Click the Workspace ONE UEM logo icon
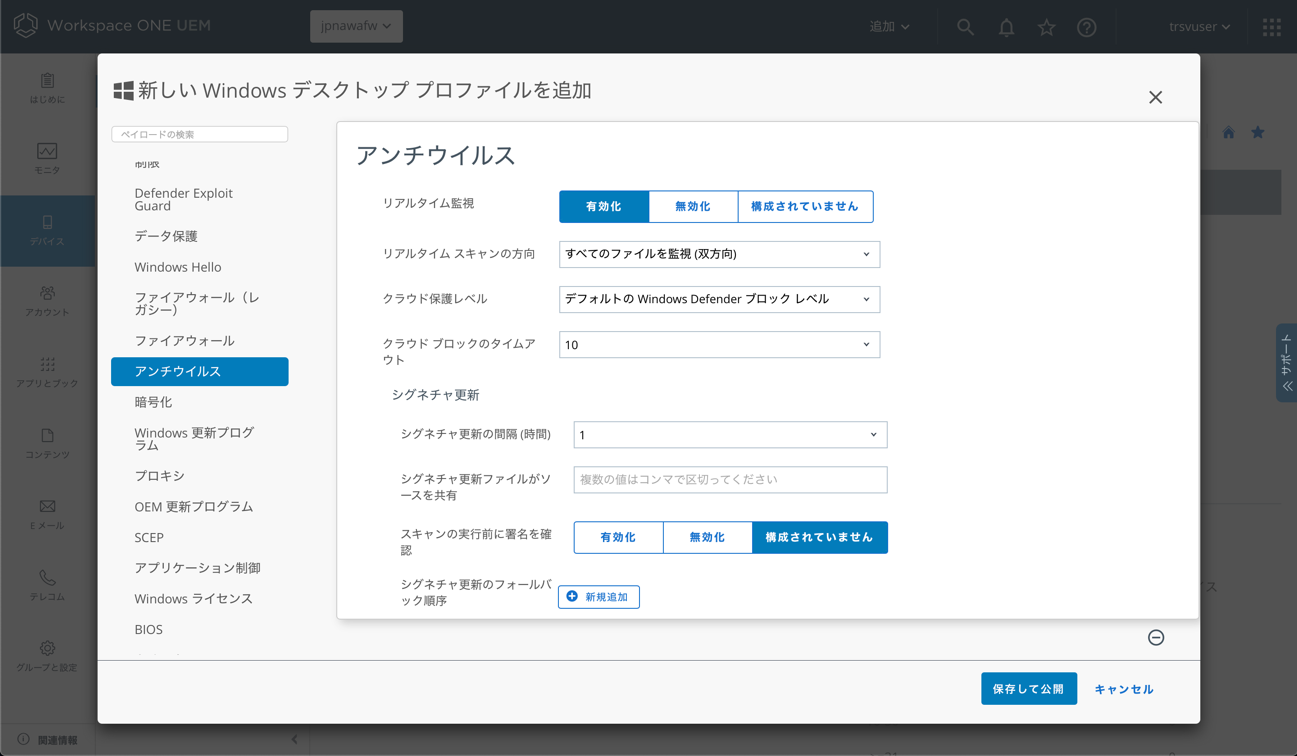 [x=25, y=26]
